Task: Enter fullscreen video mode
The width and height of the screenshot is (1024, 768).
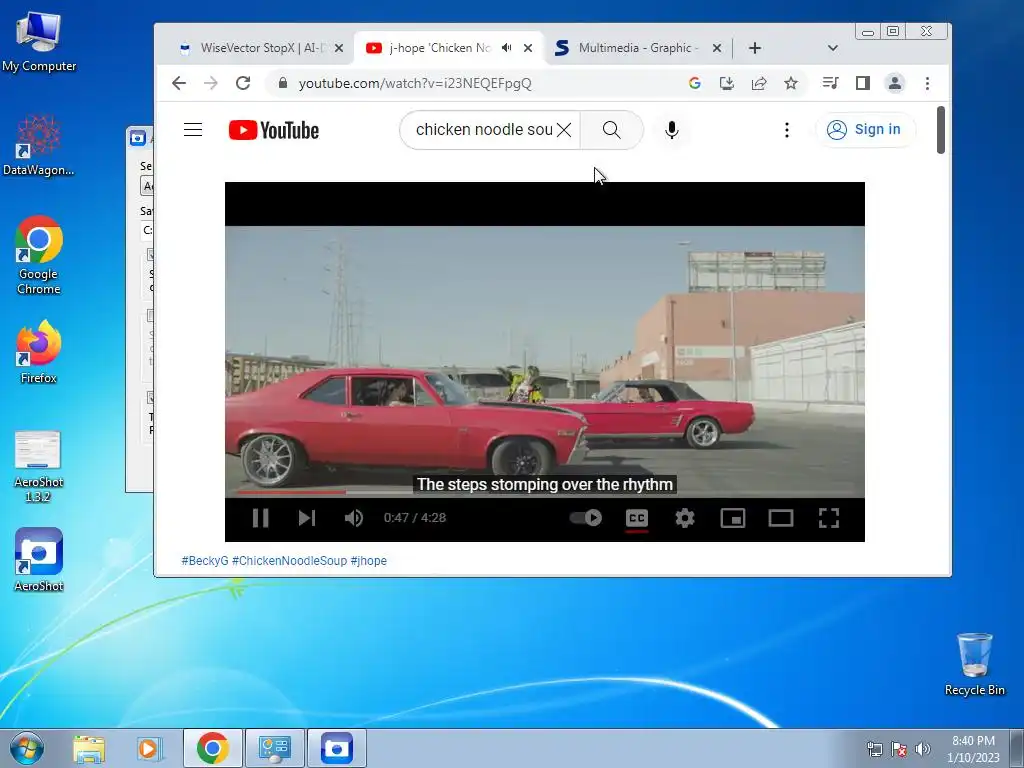Action: tap(829, 518)
